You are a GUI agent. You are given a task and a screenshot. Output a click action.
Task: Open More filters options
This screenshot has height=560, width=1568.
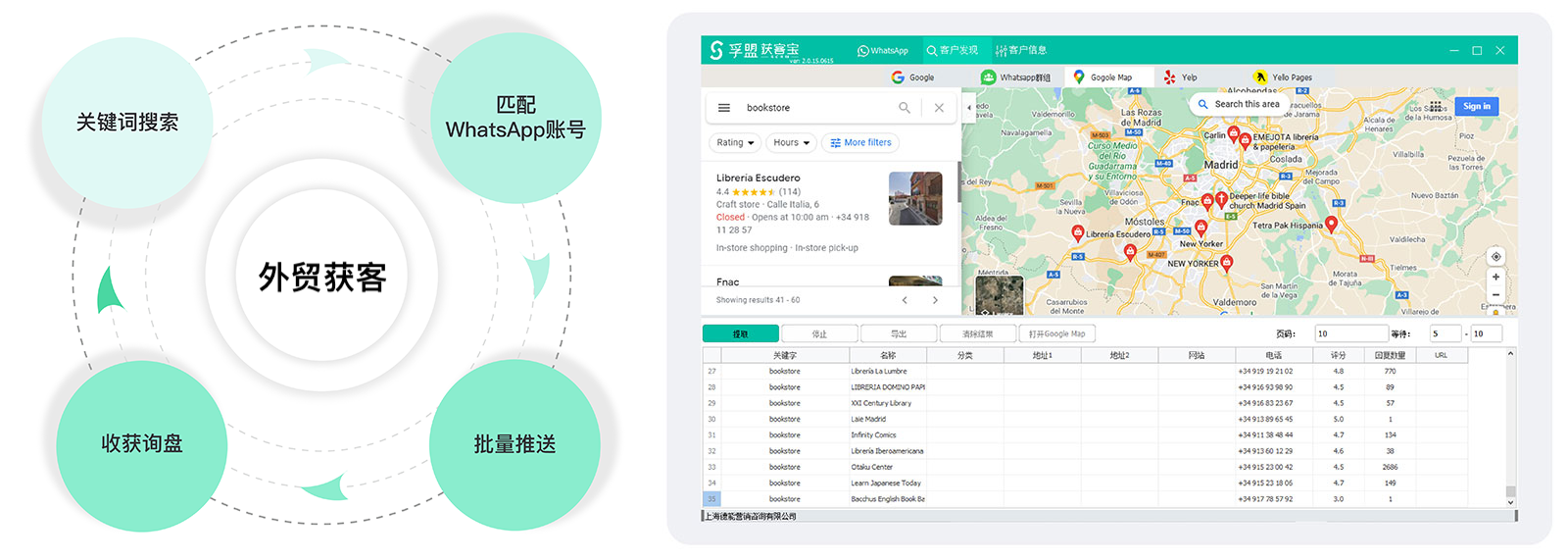coord(860,143)
